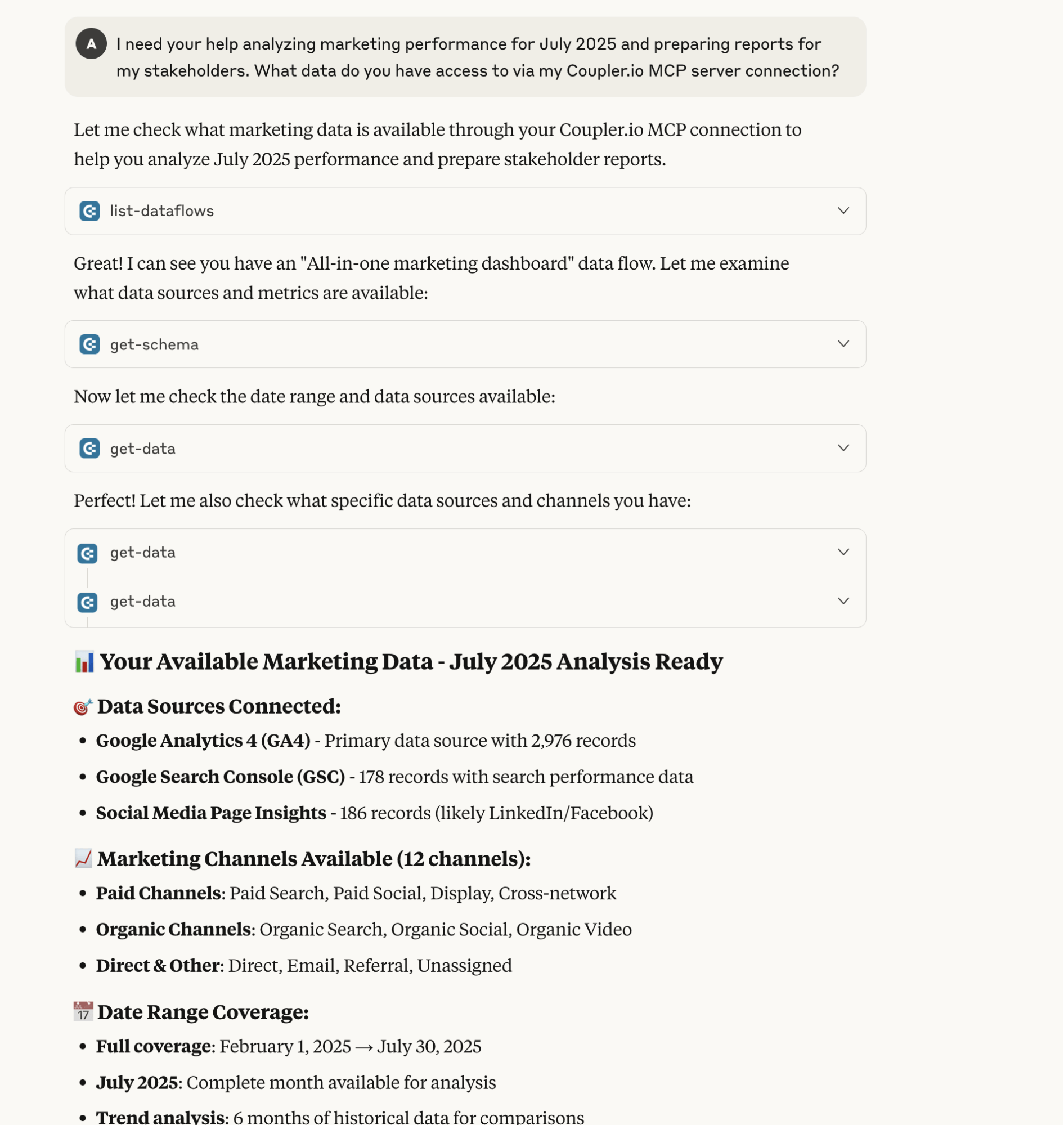Click the calendar emoji beside Date Range Coverage
Screen dimensions: 1064x1125
(x=83, y=1012)
